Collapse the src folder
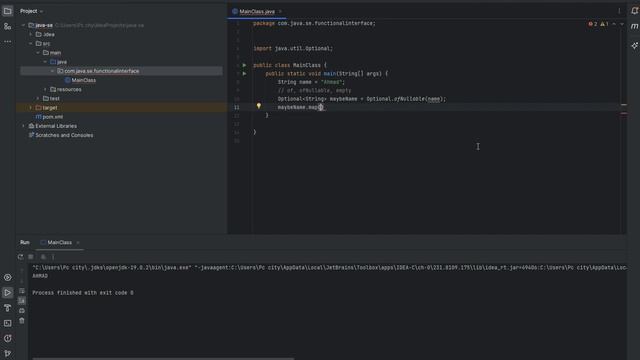 [x=31, y=44]
